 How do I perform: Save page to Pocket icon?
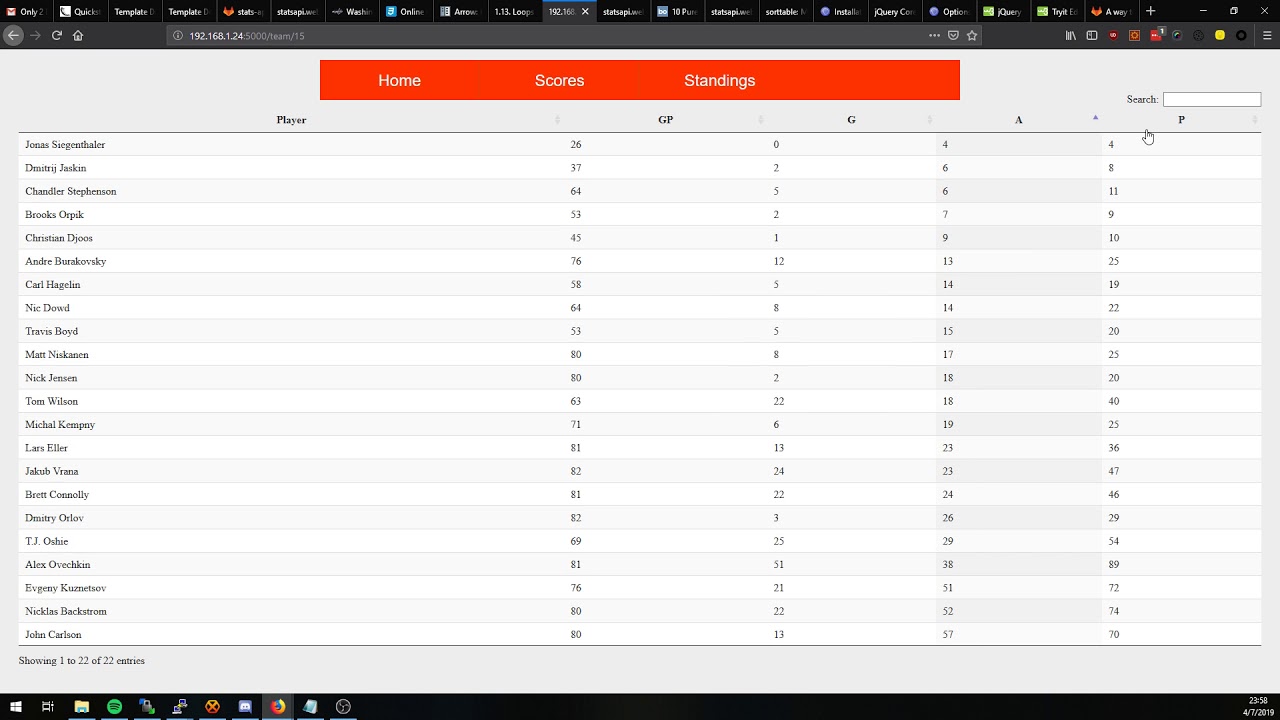tap(953, 35)
